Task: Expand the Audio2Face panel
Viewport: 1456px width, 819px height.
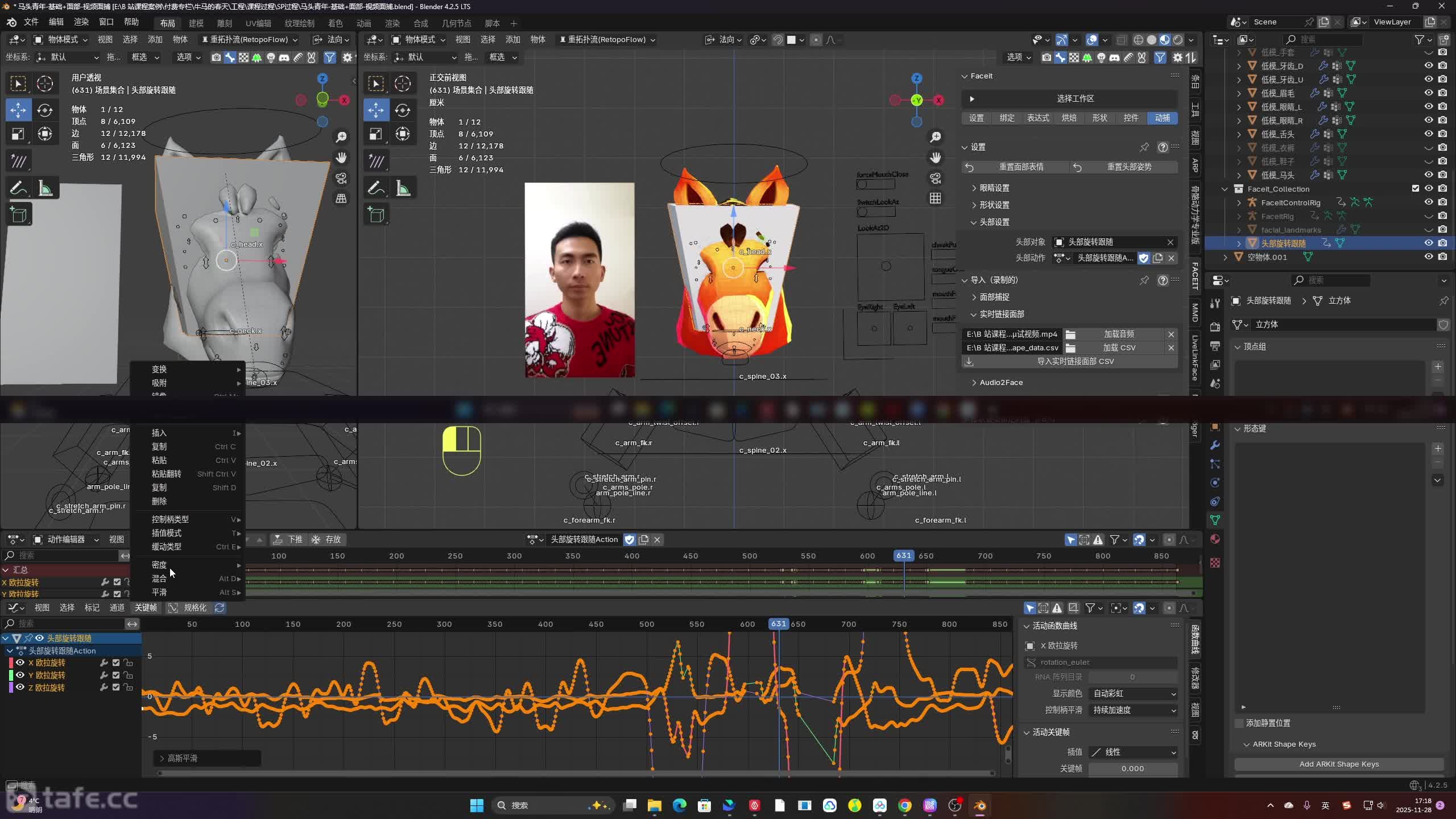Action: point(1000,382)
